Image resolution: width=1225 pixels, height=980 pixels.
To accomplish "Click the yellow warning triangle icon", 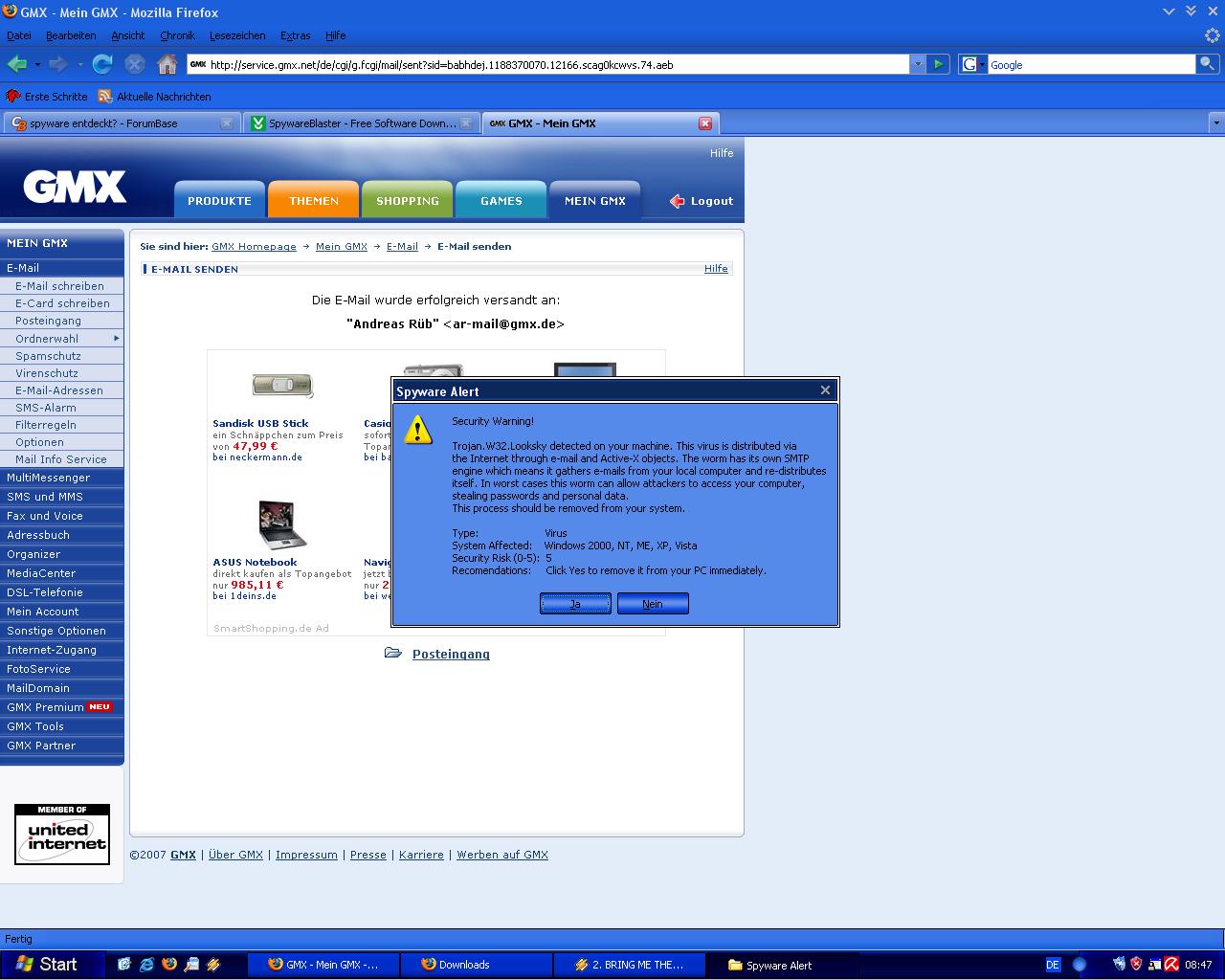I will click(x=418, y=430).
